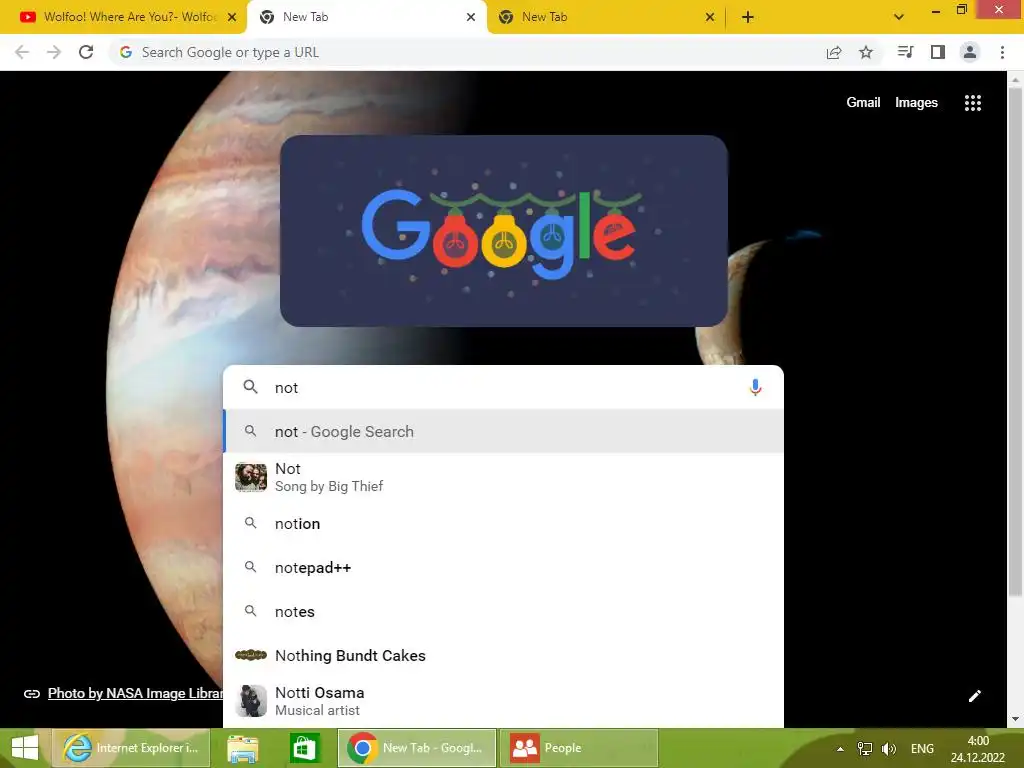The image size is (1024, 768).
Task: Click the forward navigation arrow
Action: point(54,52)
